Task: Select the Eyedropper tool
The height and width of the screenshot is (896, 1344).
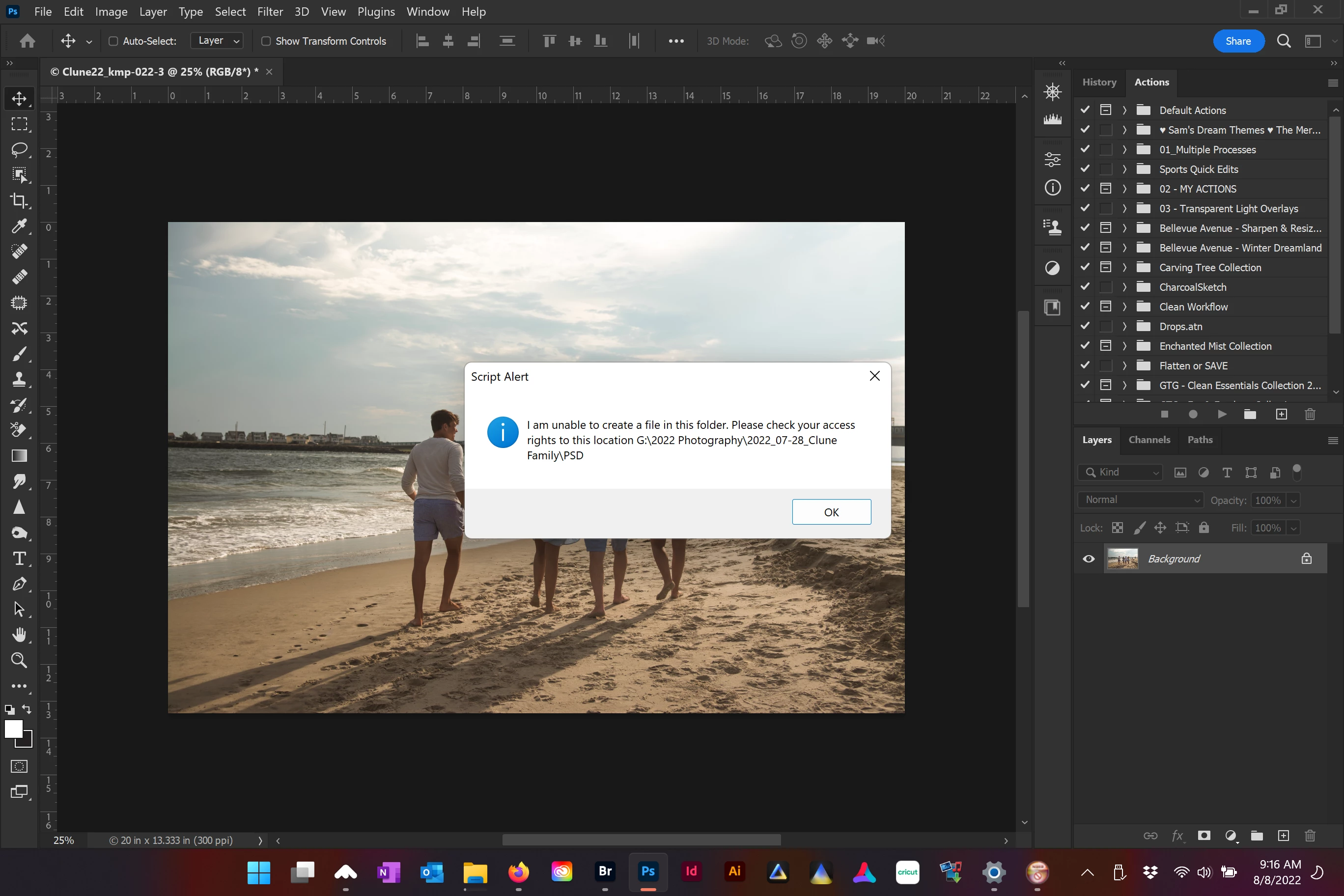Action: [x=19, y=225]
